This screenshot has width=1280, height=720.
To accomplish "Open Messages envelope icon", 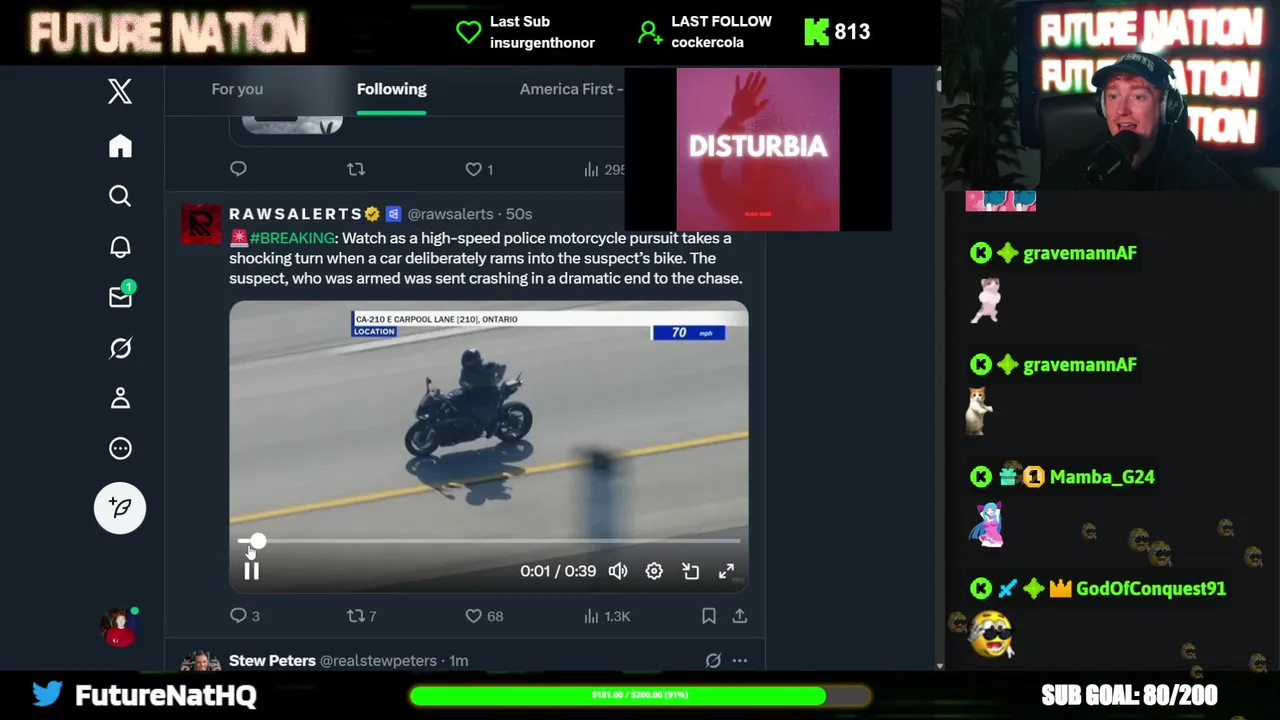I will (x=120, y=296).
